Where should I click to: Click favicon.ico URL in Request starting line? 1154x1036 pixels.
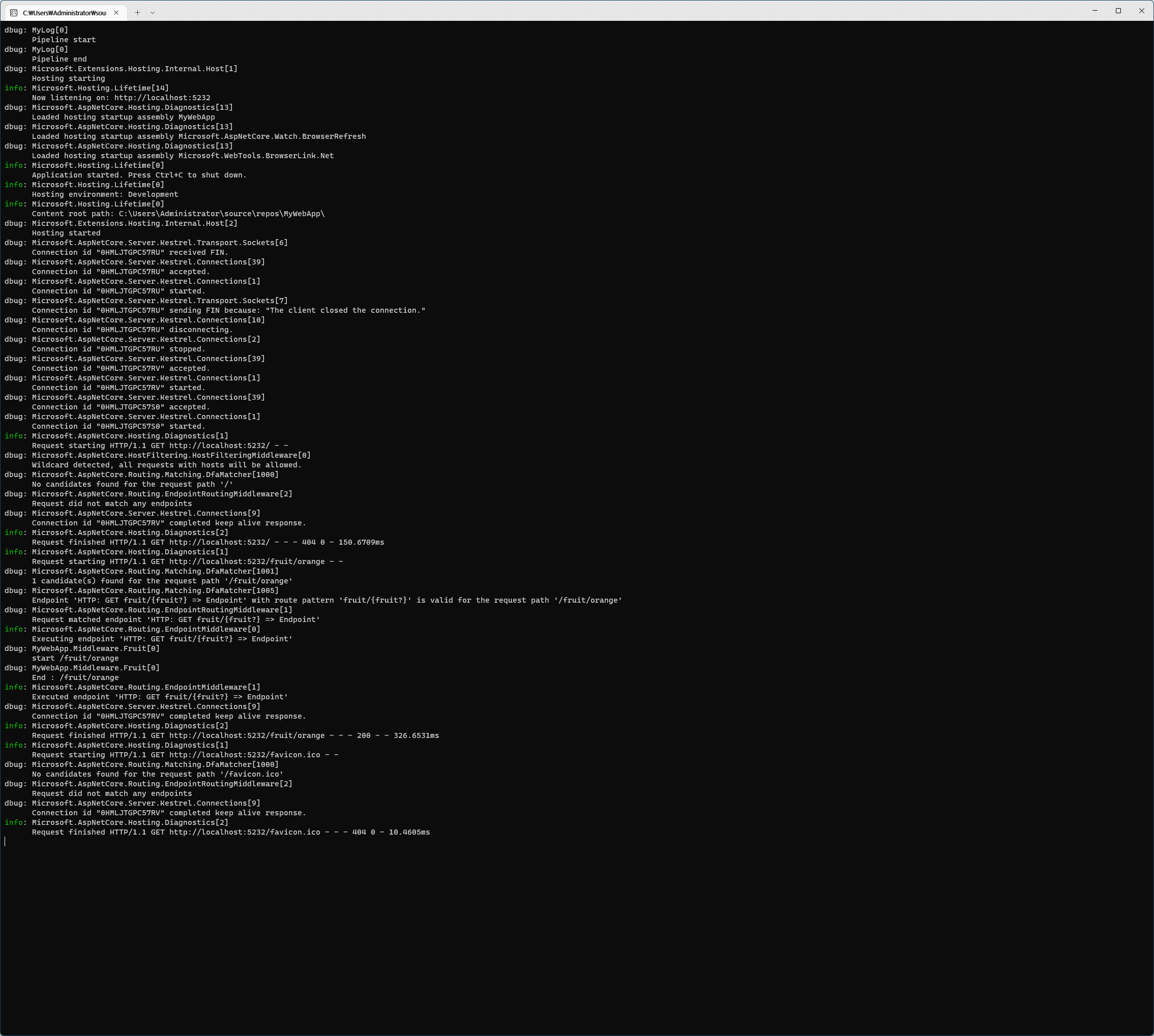tap(244, 755)
